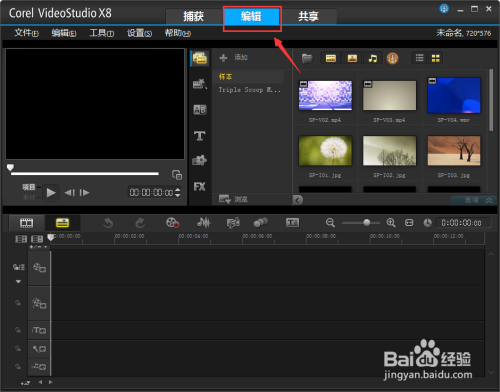
Task: Open the Instant Project library icon
Action: click(x=200, y=84)
